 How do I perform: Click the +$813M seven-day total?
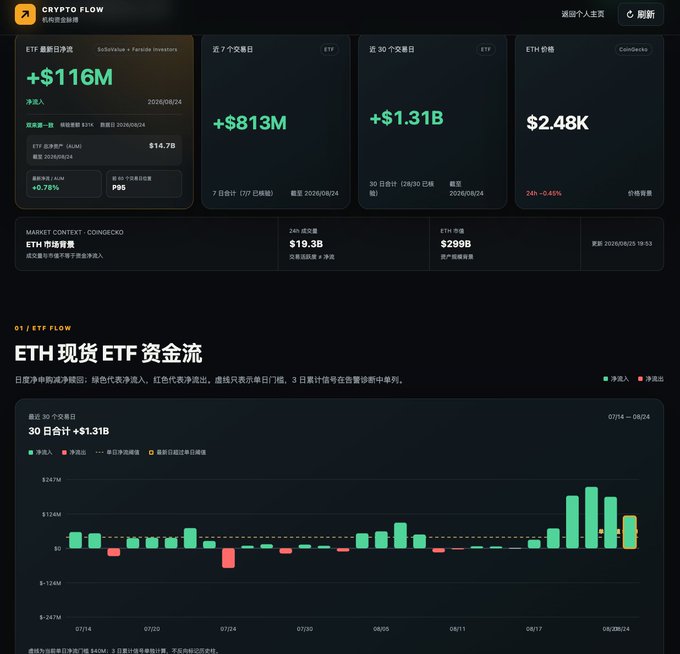click(249, 123)
